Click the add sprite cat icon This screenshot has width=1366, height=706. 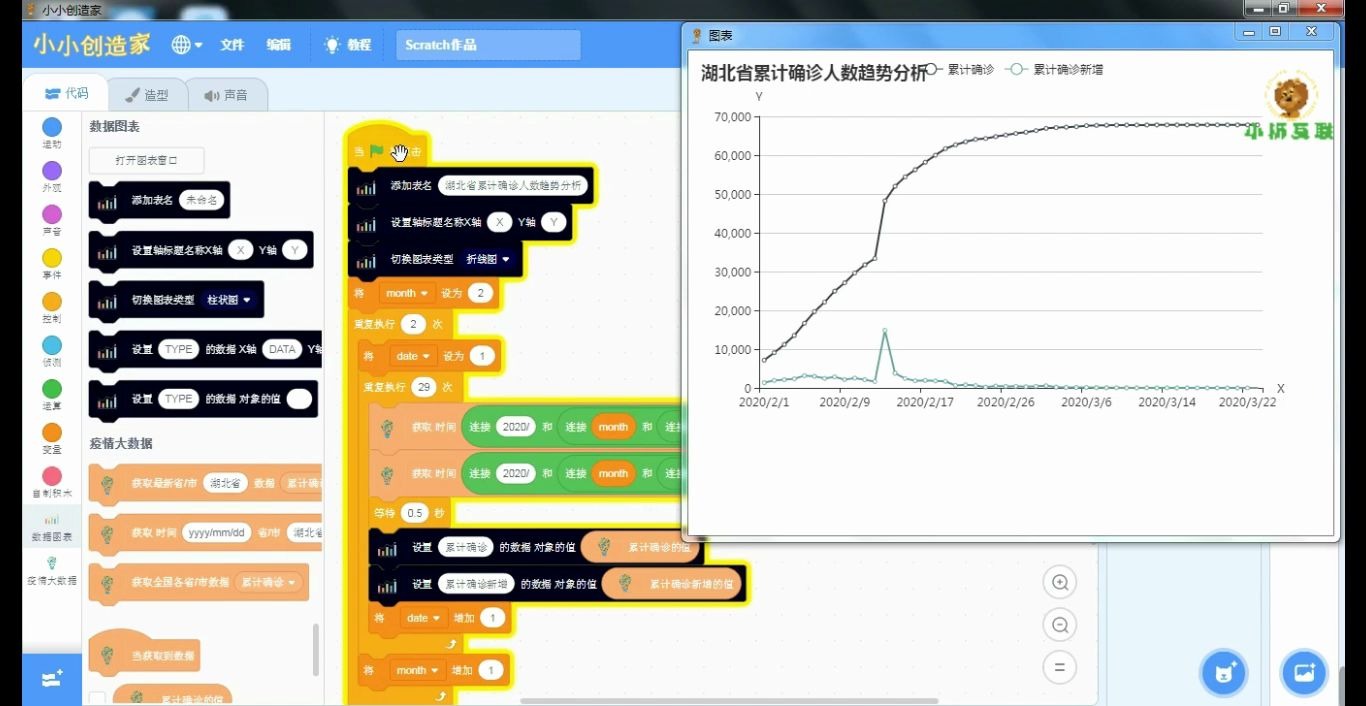[1223, 672]
